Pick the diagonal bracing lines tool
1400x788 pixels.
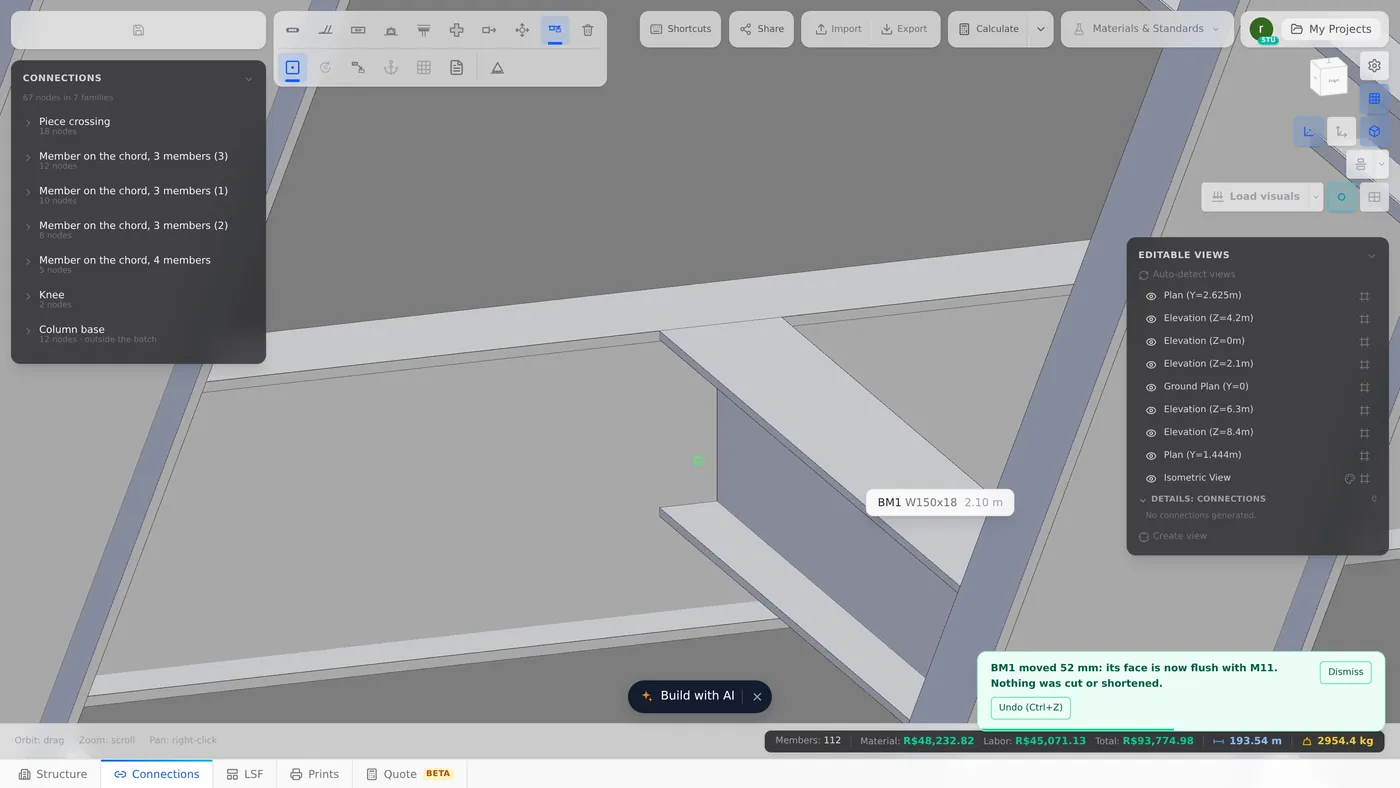click(325, 30)
